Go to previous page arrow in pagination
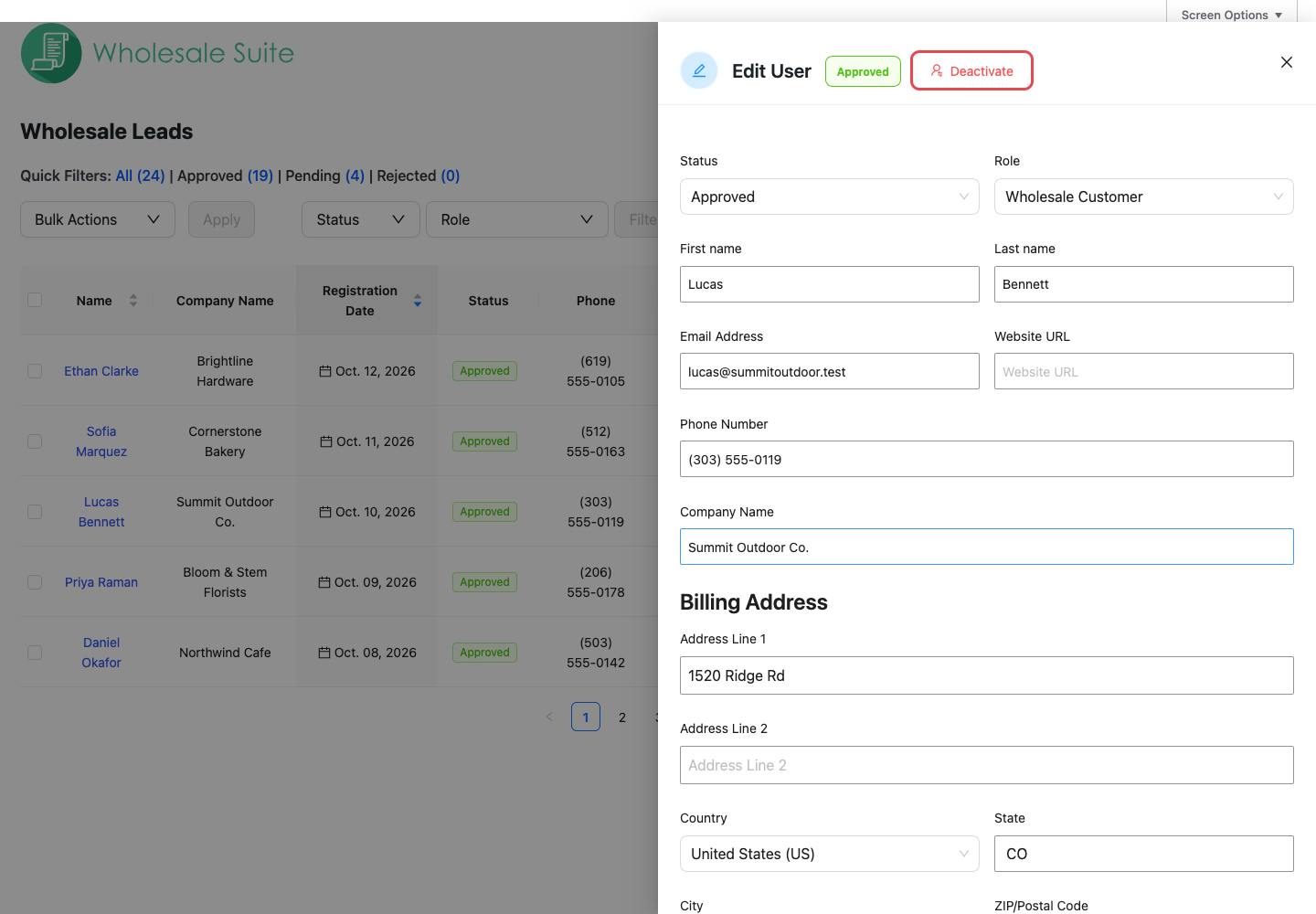Viewport: 1316px width, 914px height. [x=549, y=717]
